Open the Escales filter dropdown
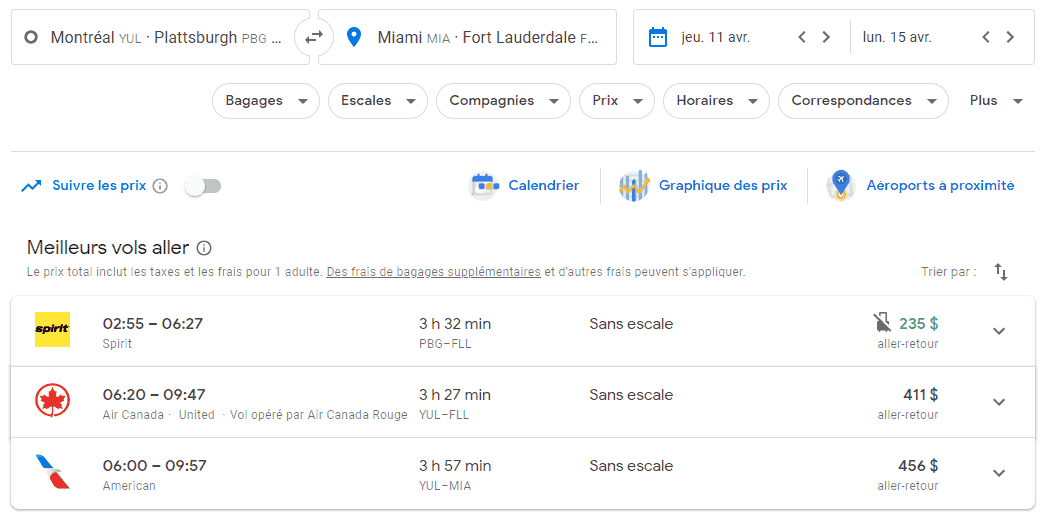 [378, 101]
